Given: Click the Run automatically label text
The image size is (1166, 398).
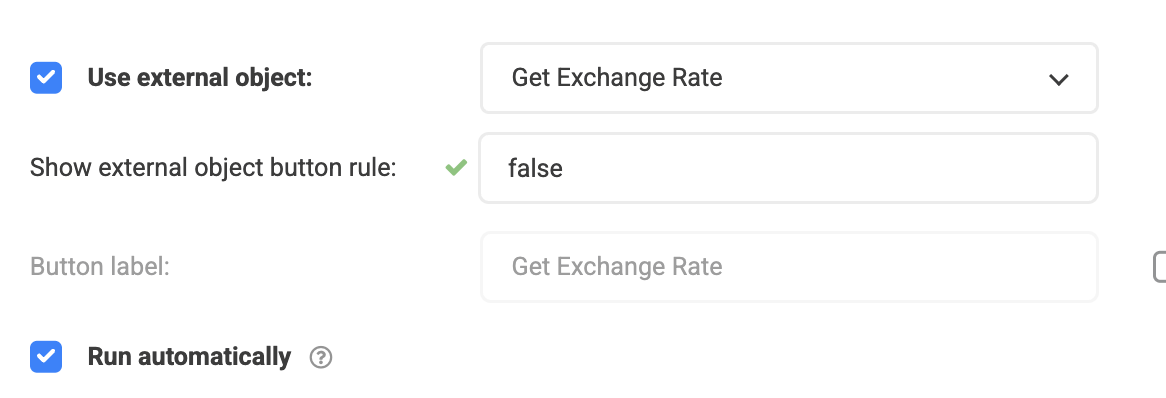Looking at the screenshot, I should click(189, 357).
